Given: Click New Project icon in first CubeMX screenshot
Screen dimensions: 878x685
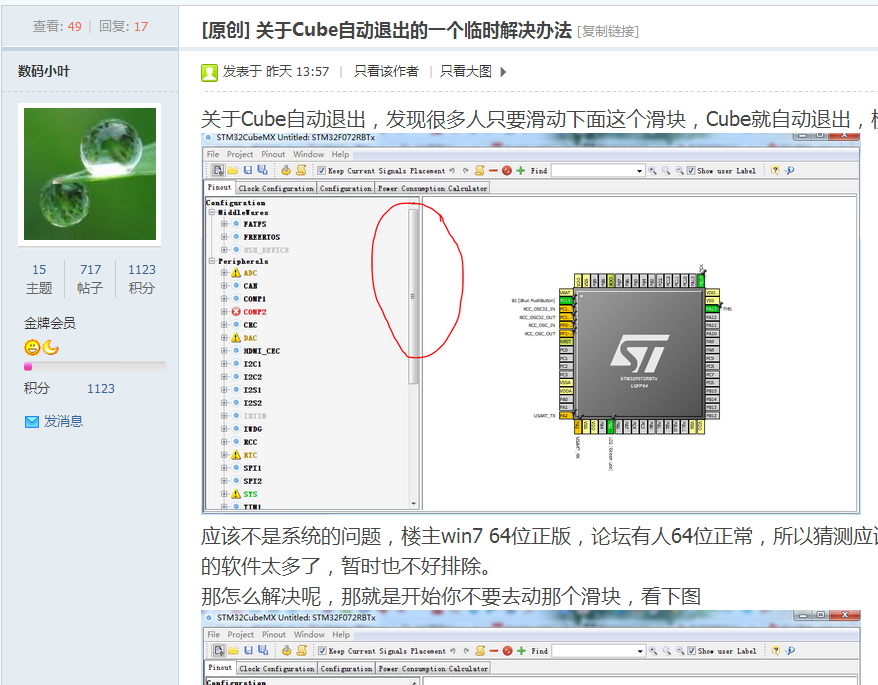Looking at the screenshot, I should point(218,170).
